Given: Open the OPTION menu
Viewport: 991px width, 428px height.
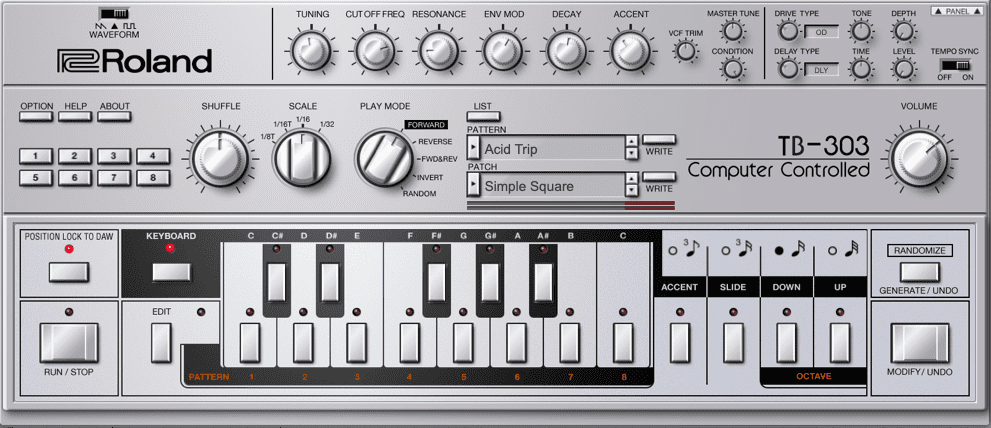Looking at the screenshot, I should (36, 116).
